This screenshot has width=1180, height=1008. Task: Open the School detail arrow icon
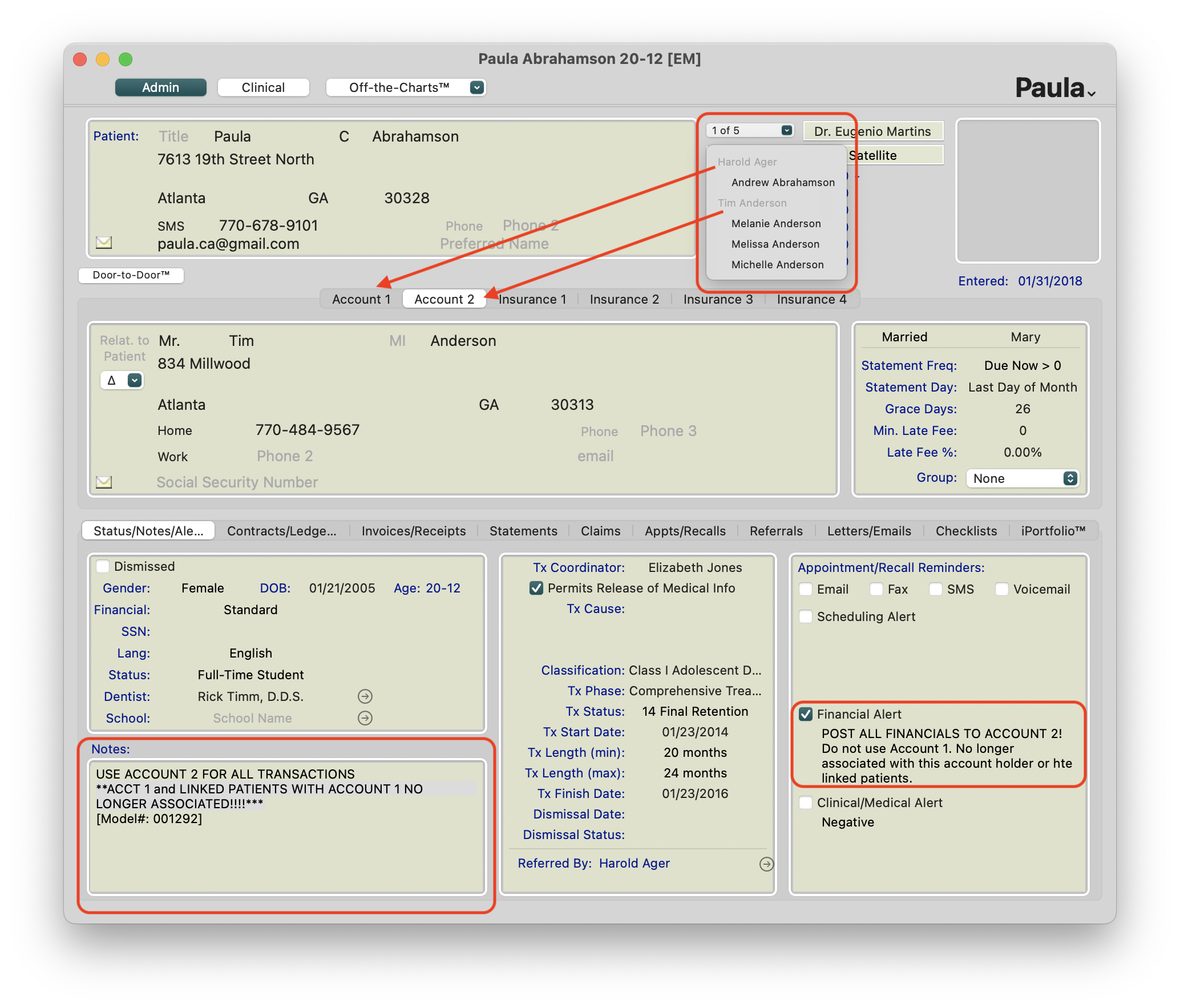(x=365, y=718)
